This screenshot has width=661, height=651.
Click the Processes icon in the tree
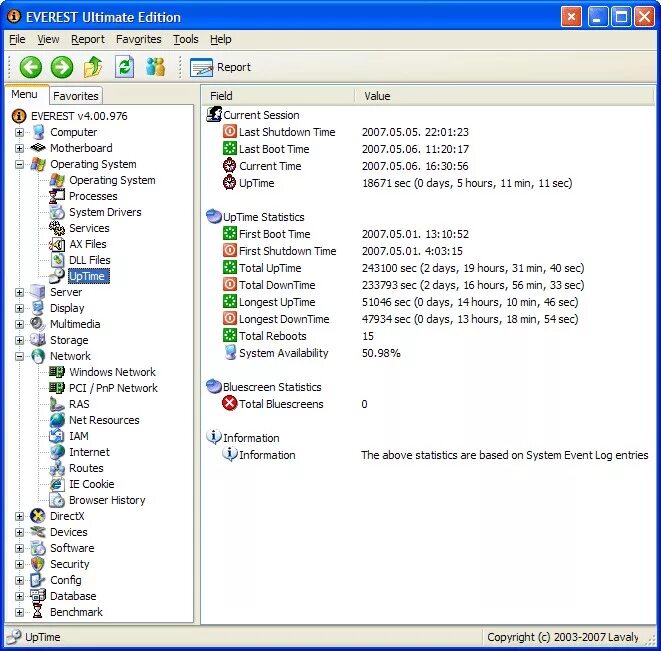(x=57, y=196)
